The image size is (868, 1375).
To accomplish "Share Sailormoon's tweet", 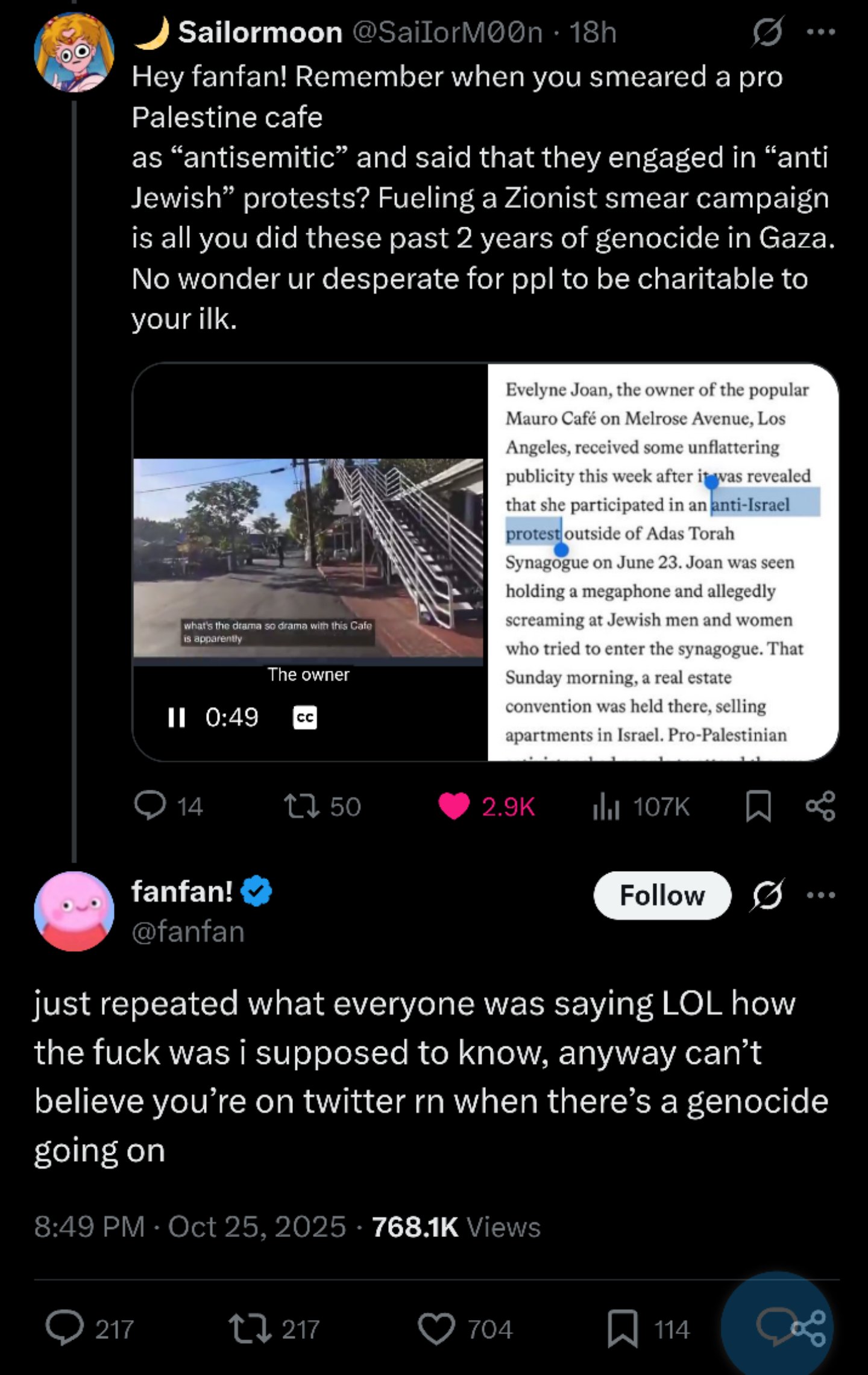I will coord(821,806).
